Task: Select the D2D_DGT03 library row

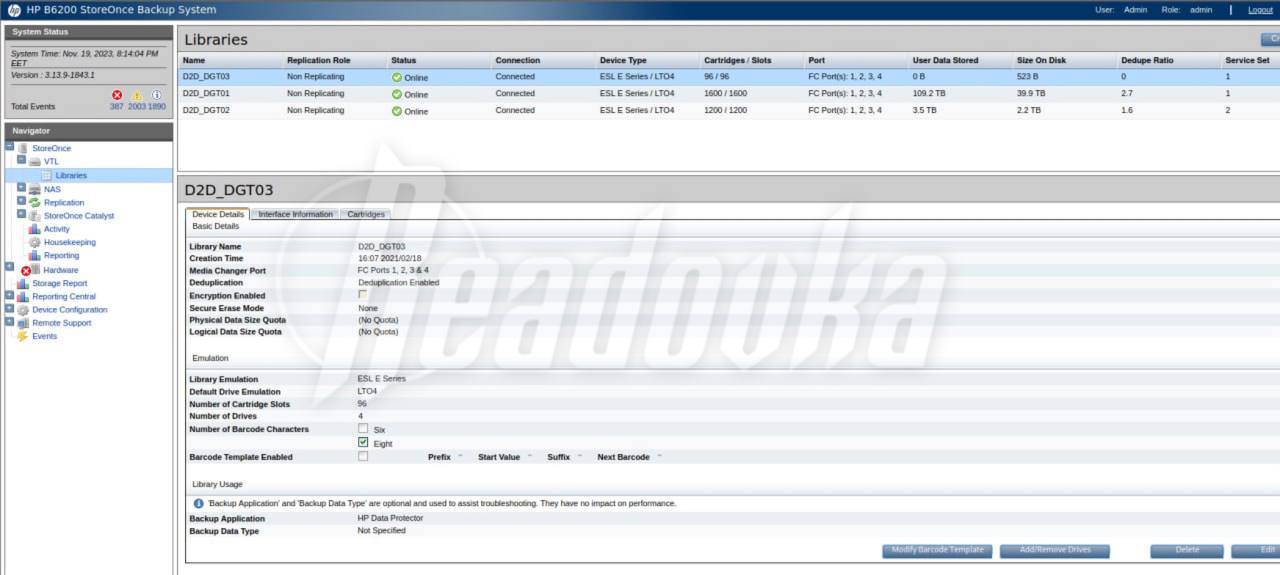Action: click(x=729, y=76)
